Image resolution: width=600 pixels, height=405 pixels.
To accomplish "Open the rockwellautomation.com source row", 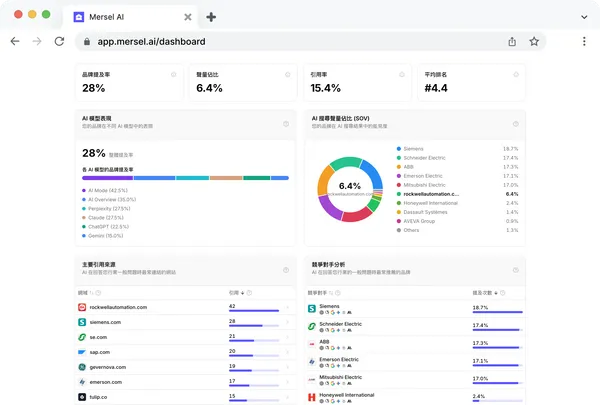I will [x=118, y=307].
